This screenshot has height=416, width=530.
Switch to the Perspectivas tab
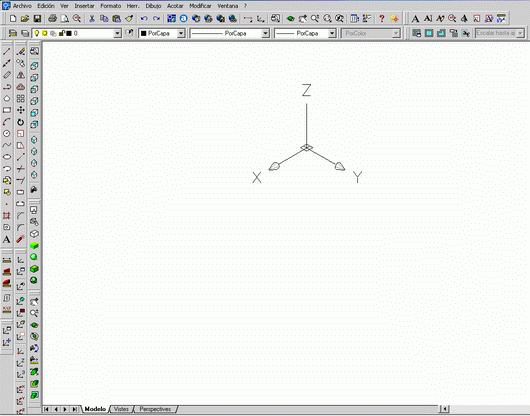point(155,409)
